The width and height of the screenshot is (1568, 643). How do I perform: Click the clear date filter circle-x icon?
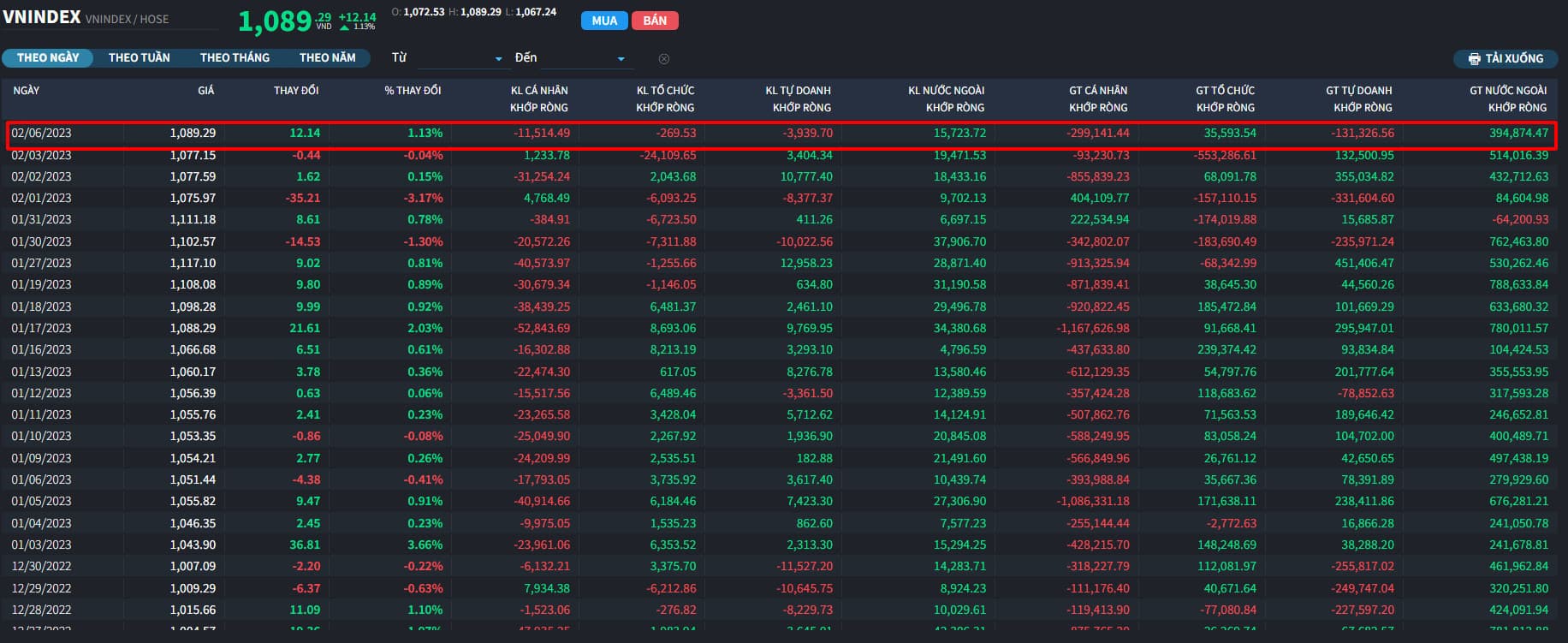pyautogui.click(x=663, y=59)
